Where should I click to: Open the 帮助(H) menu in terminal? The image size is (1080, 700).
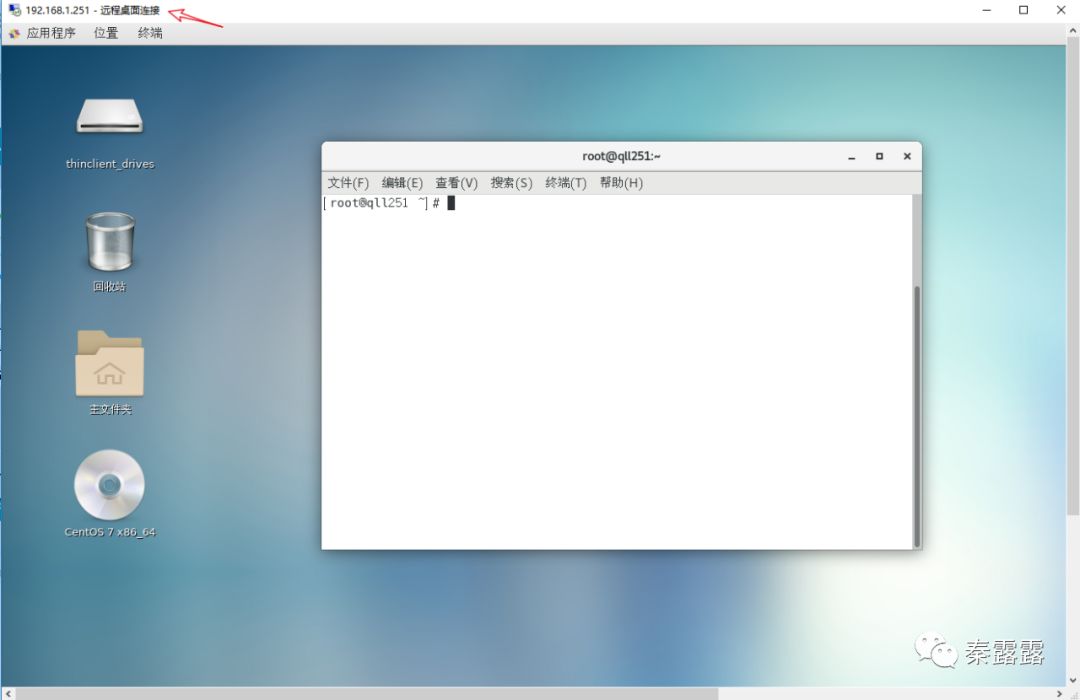tap(621, 183)
